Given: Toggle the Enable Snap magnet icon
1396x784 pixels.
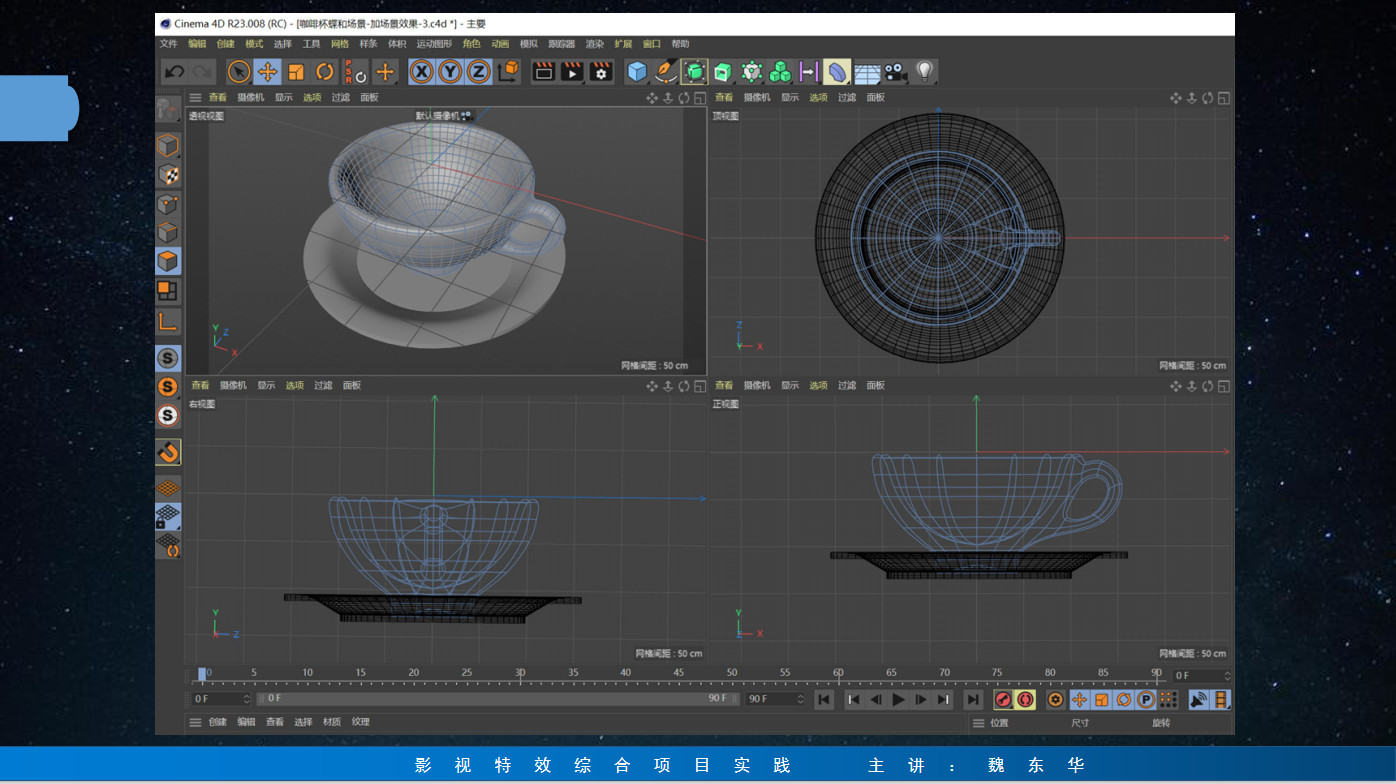Looking at the screenshot, I should tap(168, 452).
